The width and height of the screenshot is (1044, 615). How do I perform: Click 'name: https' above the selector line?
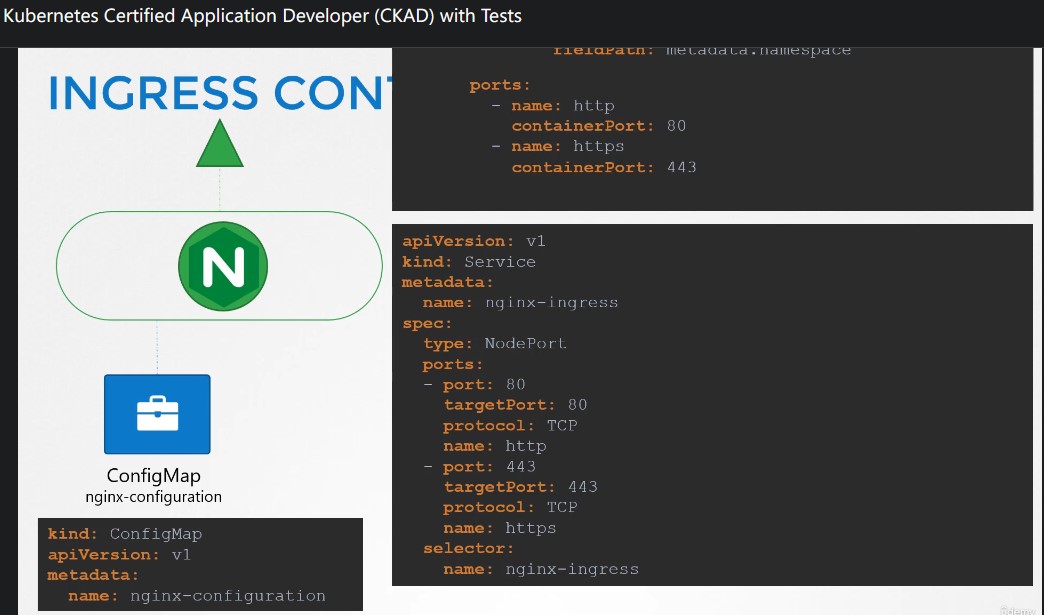(x=500, y=528)
